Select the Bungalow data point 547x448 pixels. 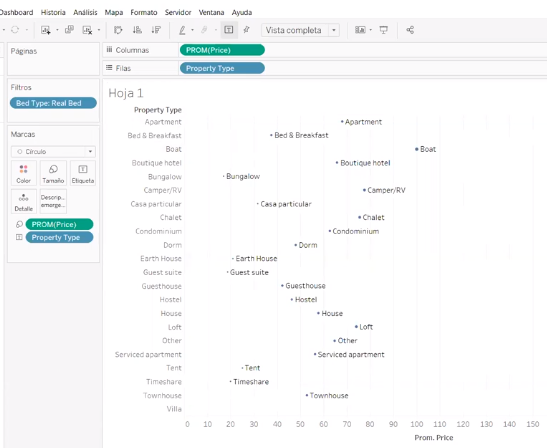click(x=224, y=177)
